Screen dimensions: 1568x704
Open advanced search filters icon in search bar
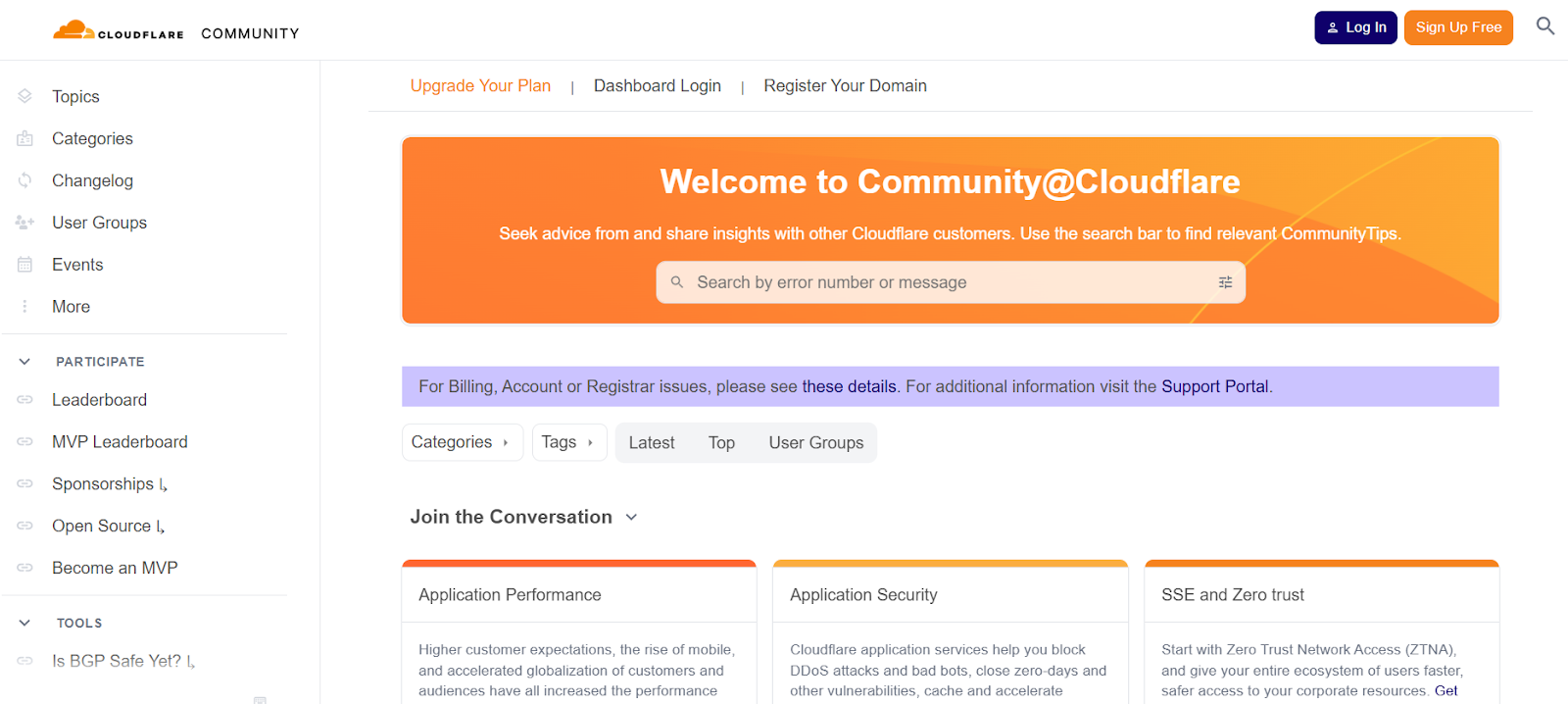click(1225, 282)
